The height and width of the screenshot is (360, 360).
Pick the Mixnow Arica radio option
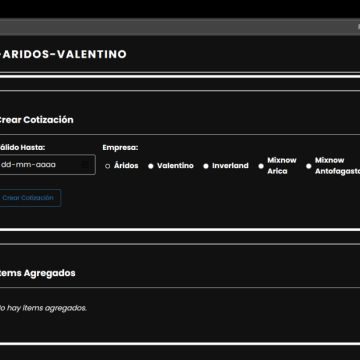pyautogui.click(x=261, y=166)
